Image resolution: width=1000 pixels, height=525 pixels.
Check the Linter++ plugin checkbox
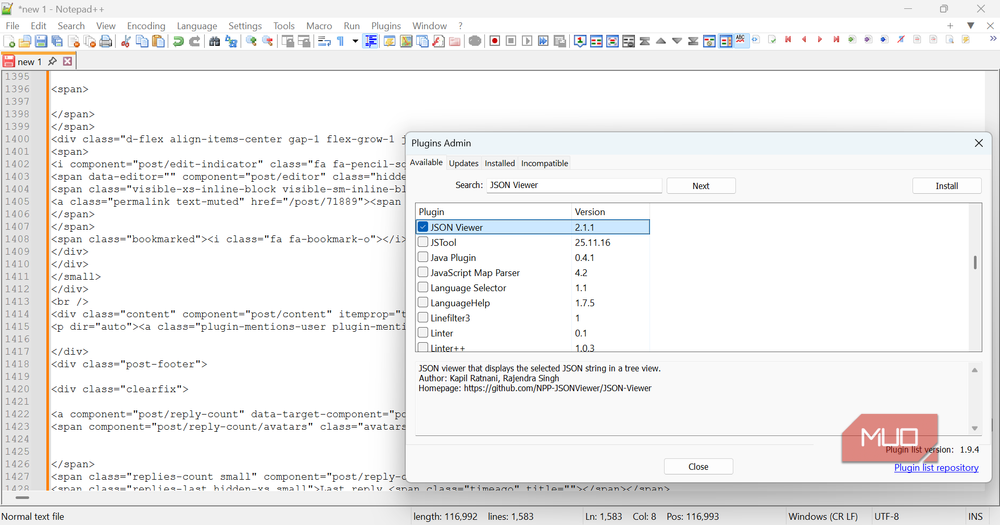pyautogui.click(x=423, y=348)
